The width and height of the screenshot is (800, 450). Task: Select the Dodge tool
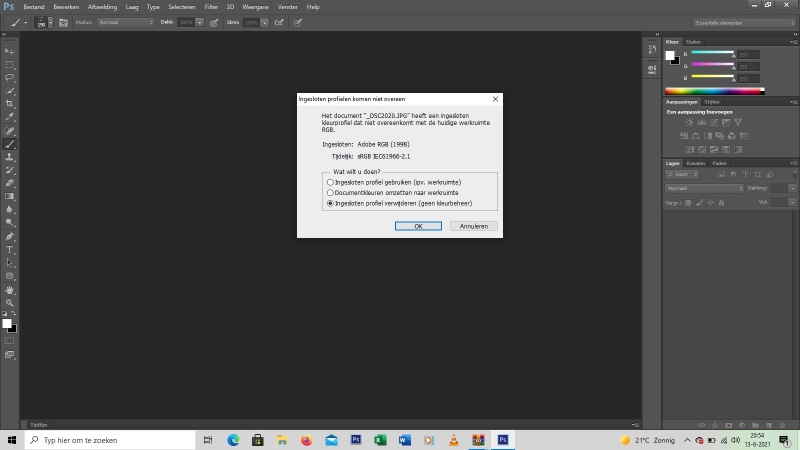(10, 222)
